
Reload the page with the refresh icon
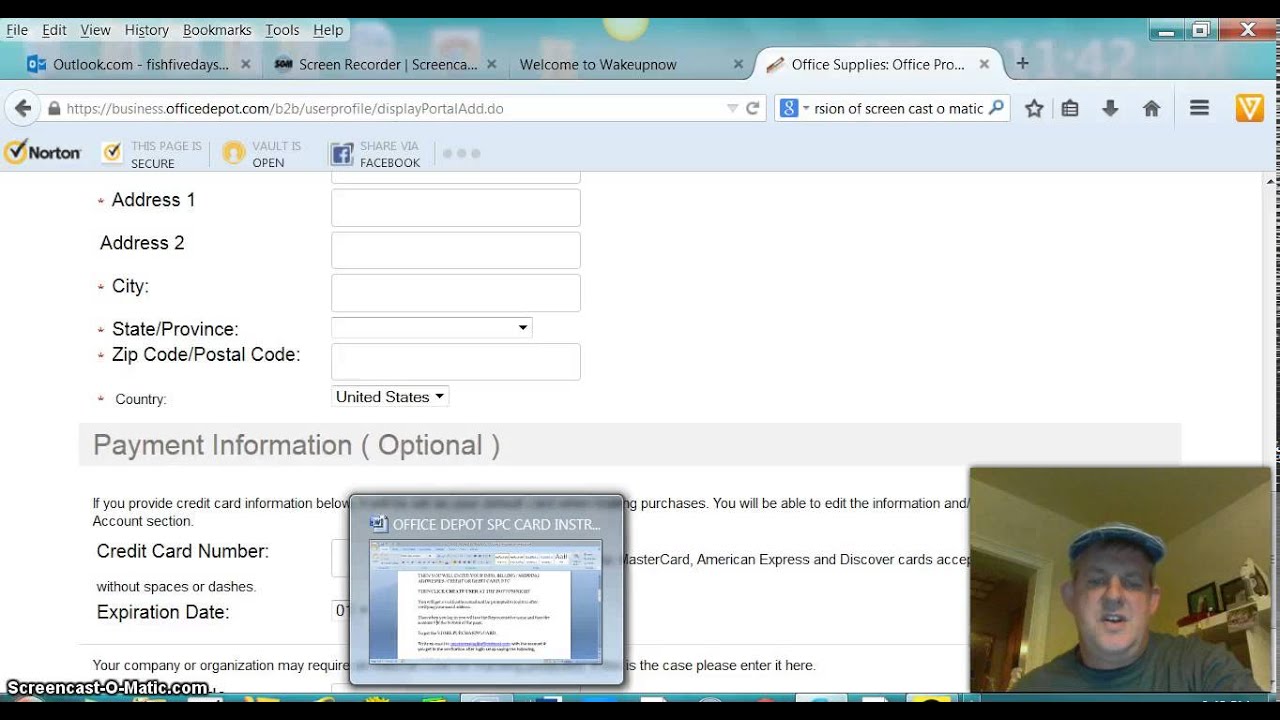point(753,108)
